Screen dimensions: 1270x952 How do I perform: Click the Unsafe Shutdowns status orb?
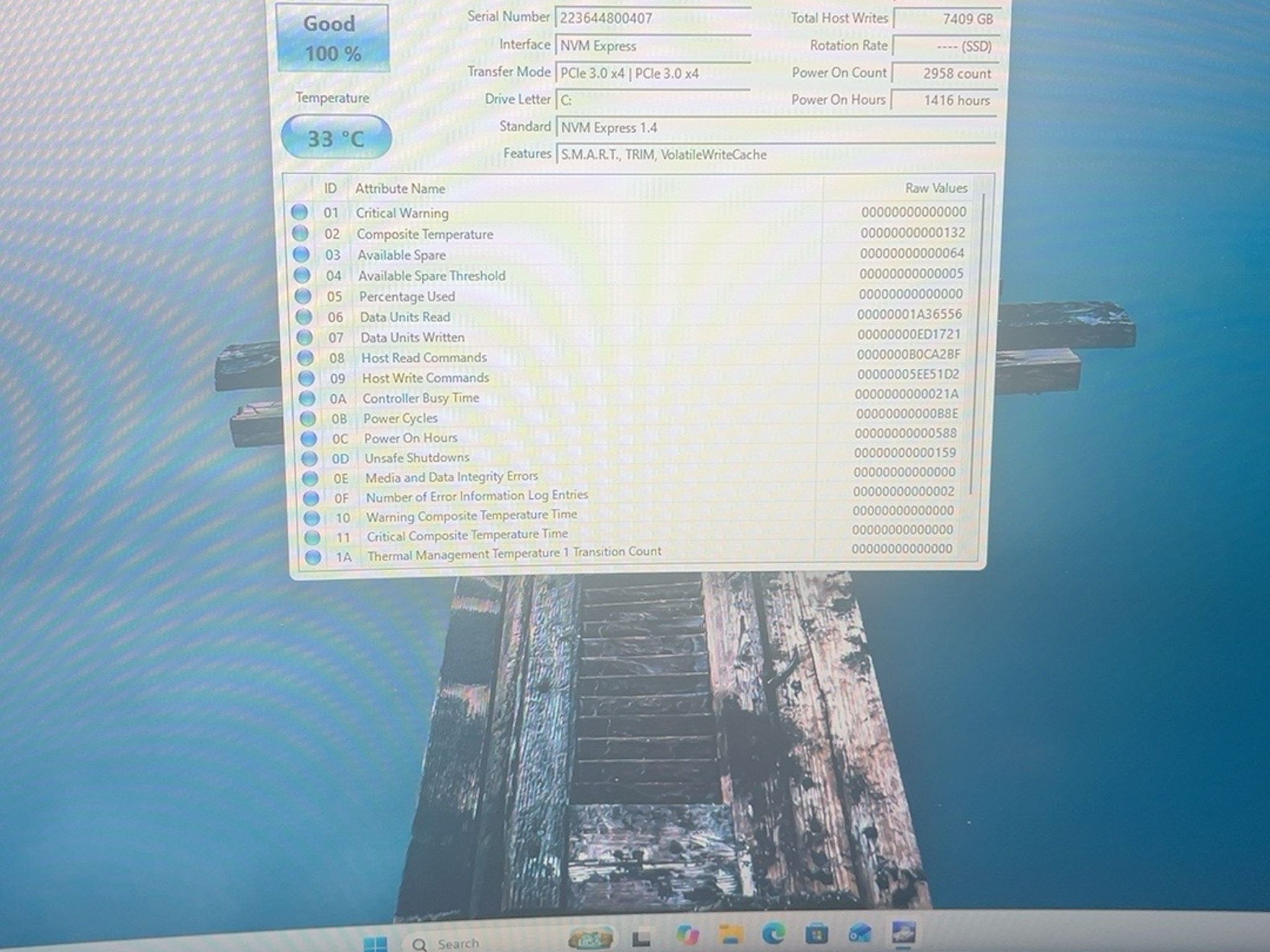click(x=309, y=459)
